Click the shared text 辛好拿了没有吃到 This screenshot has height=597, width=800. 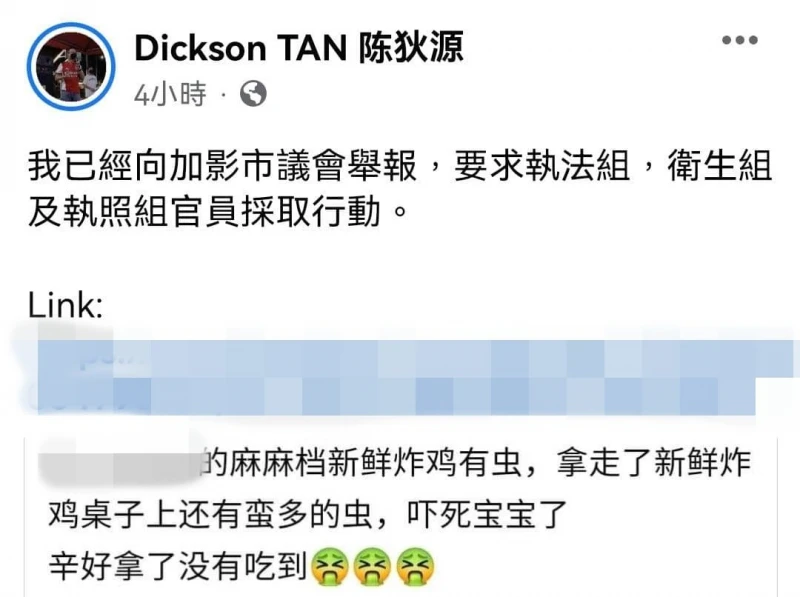pos(178,566)
